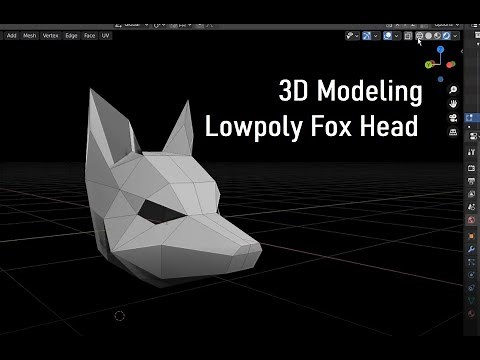The width and height of the screenshot is (480, 360).
Task: Open the Face menu
Action: pyautogui.click(x=89, y=36)
